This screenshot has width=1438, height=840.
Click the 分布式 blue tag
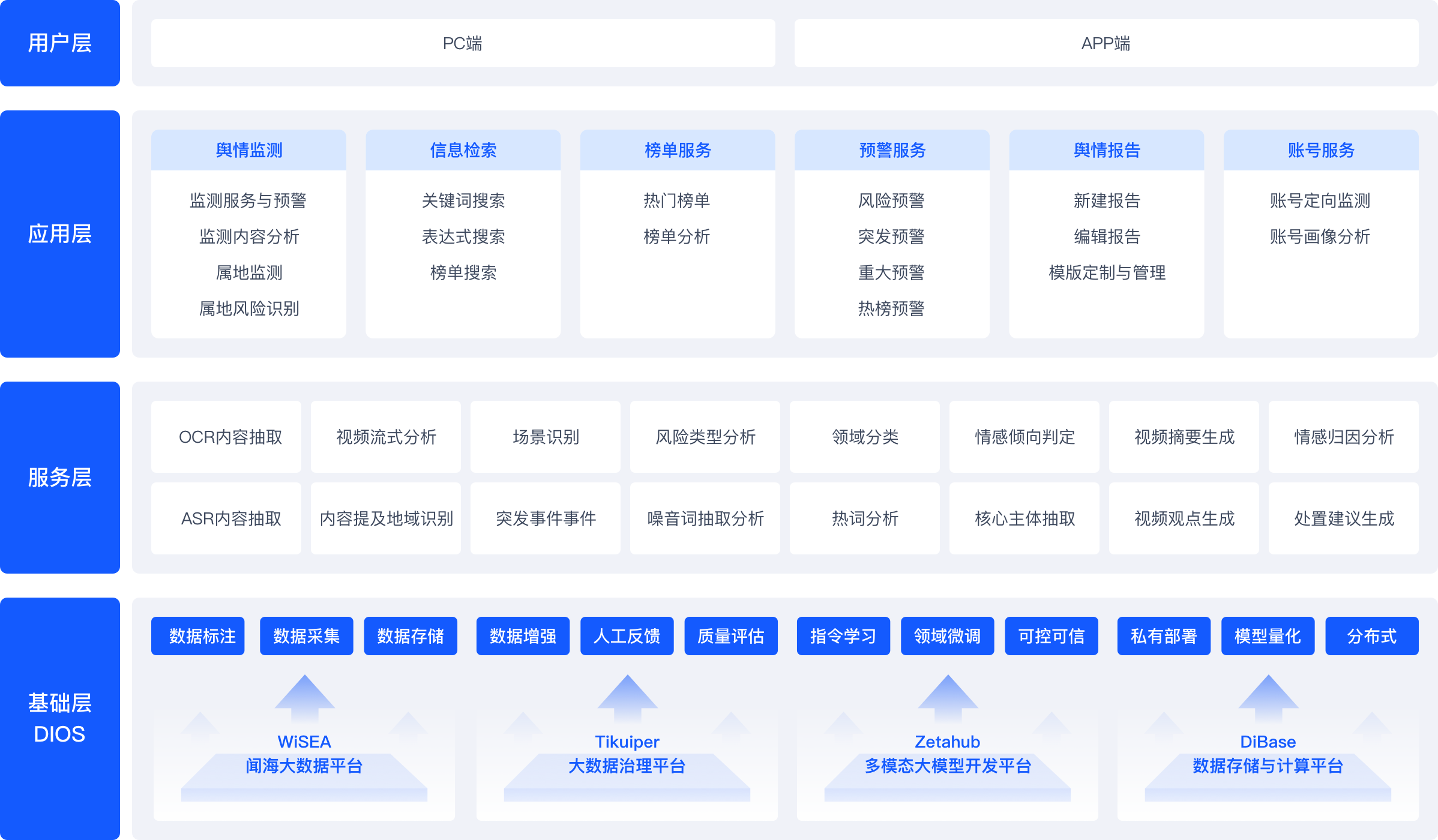1372,636
